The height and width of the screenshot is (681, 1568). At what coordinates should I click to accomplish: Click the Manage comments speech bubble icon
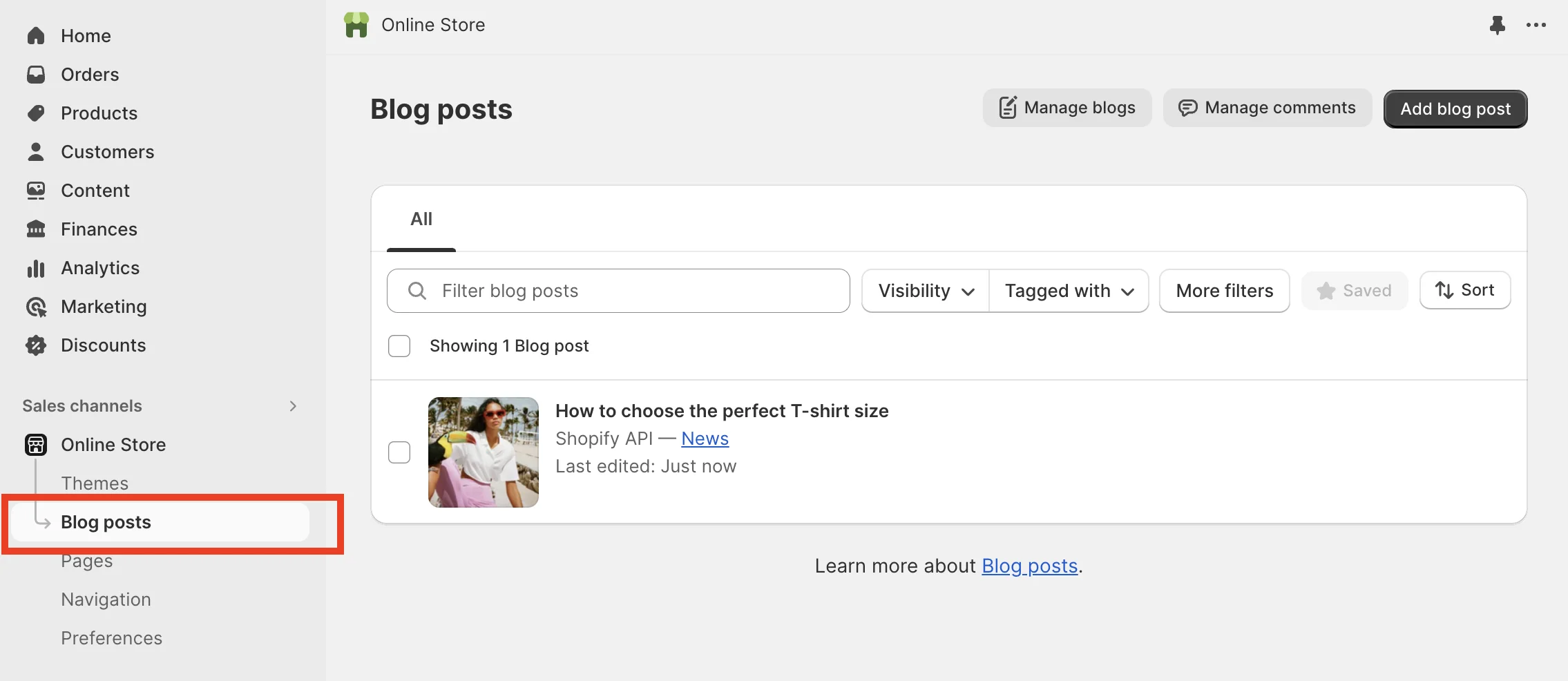click(1188, 108)
